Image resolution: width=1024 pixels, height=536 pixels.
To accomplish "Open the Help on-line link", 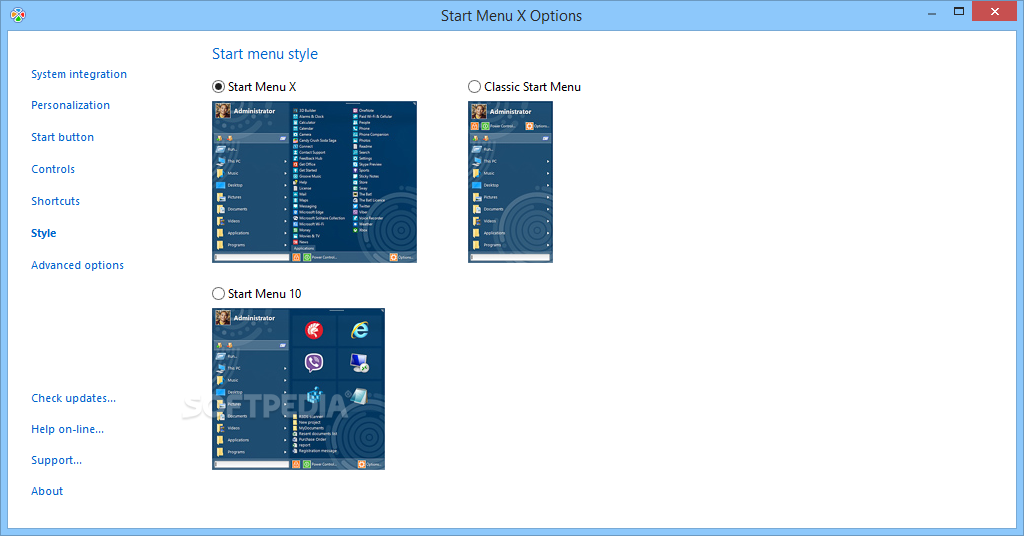I will click(68, 429).
